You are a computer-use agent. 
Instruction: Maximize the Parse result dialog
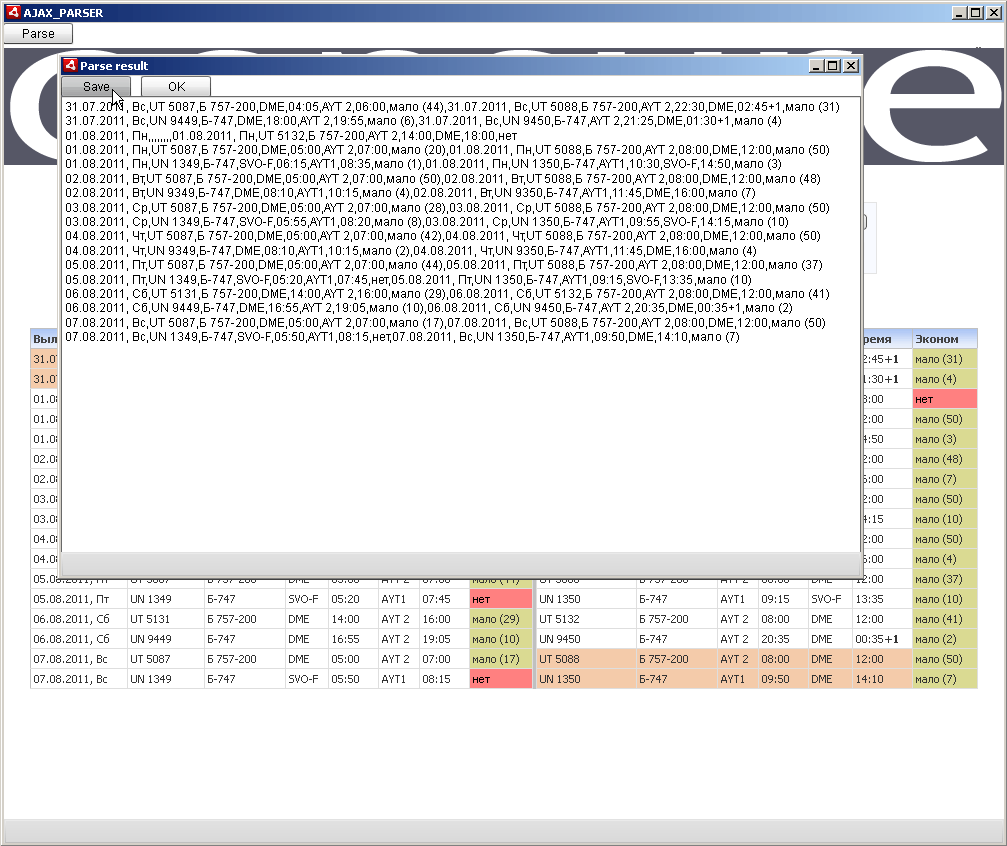coord(833,66)
